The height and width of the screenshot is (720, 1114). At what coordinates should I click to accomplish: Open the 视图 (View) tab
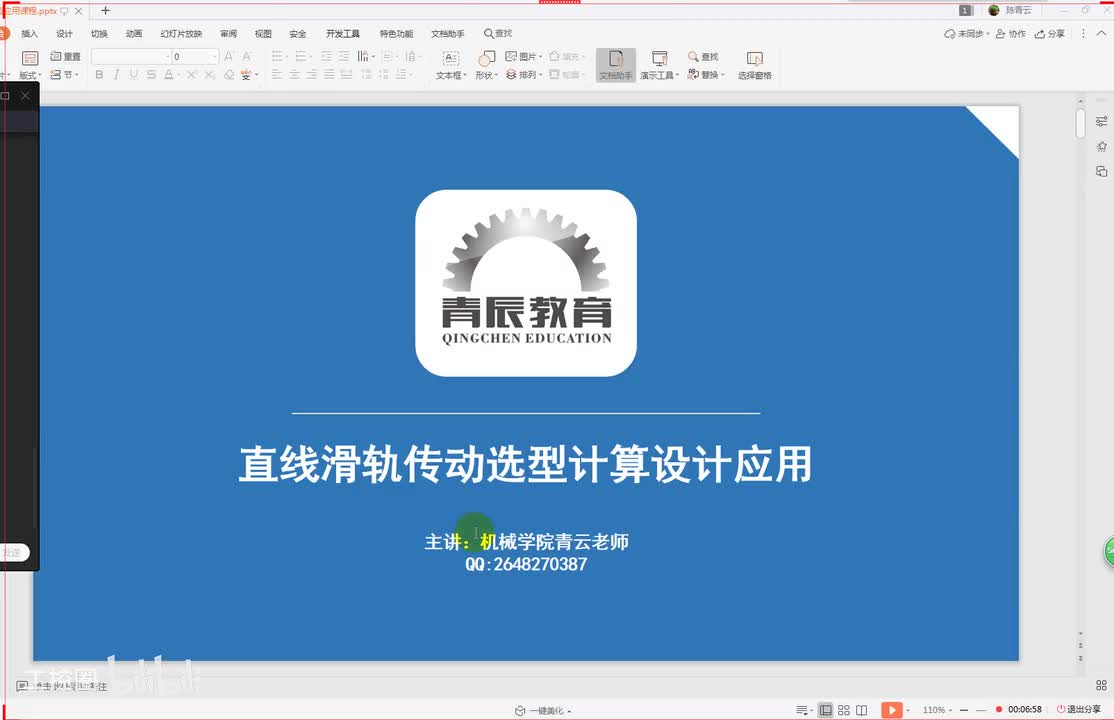pyautogui.click(x=264, y=33)
